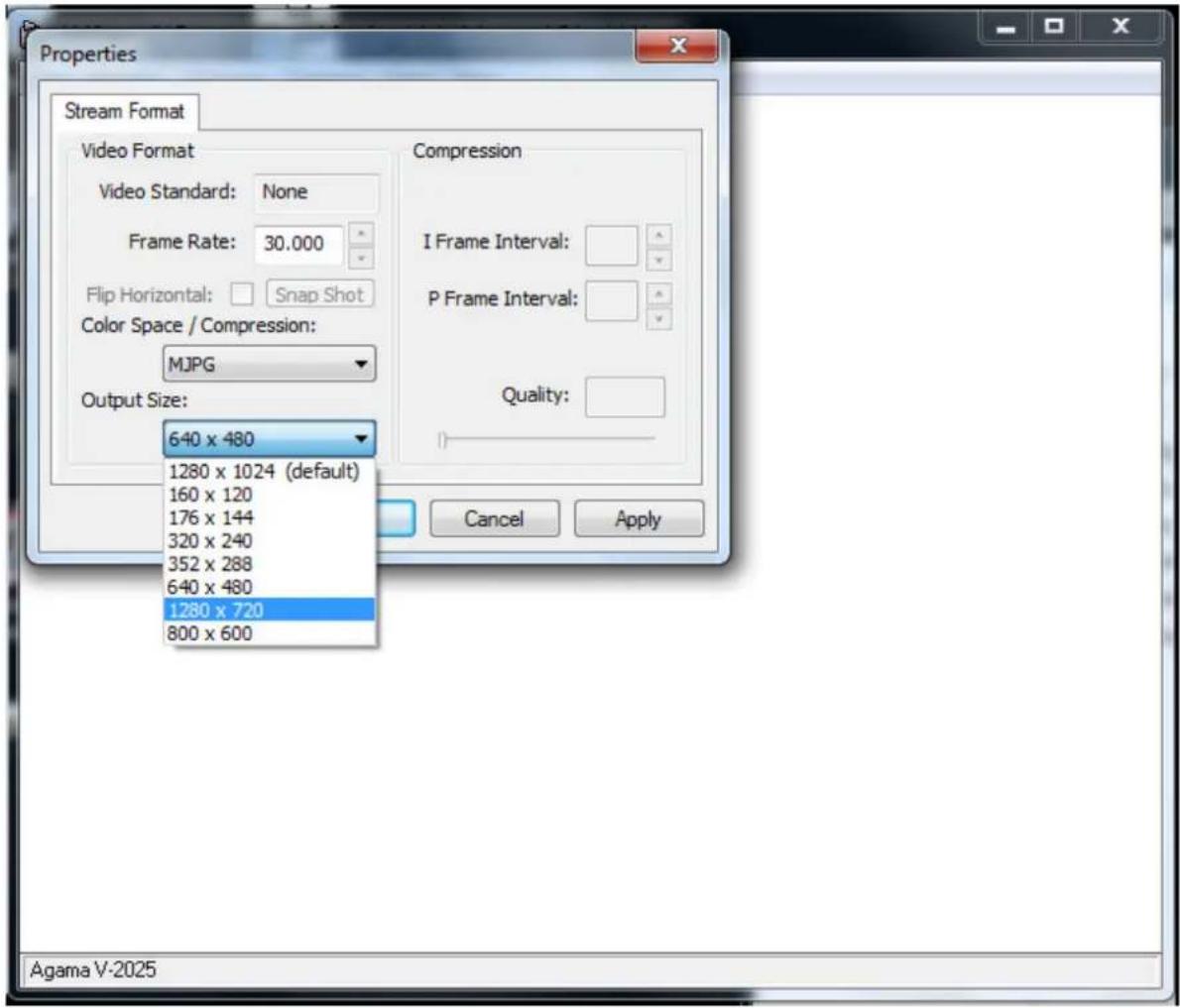The height and width of the screenshot is (1008, 1180).
Task: Select the highlighted 1280 x 720 option
Action: pos(270,611)
